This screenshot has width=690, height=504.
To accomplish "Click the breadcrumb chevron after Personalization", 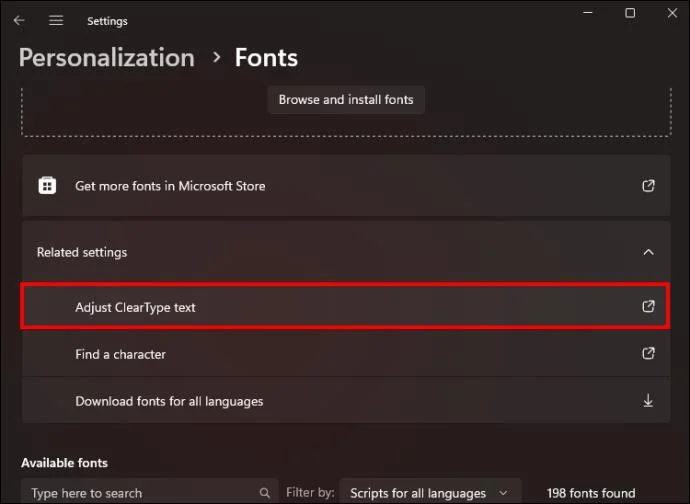I will pyautogui.click(x=216, y=57).
